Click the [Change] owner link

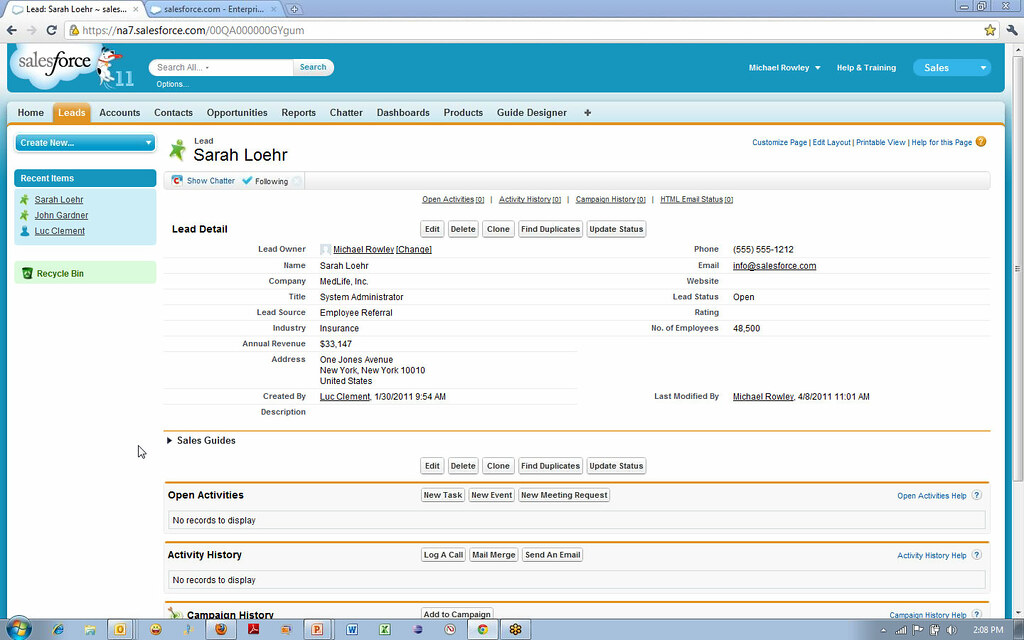[414, 249]
